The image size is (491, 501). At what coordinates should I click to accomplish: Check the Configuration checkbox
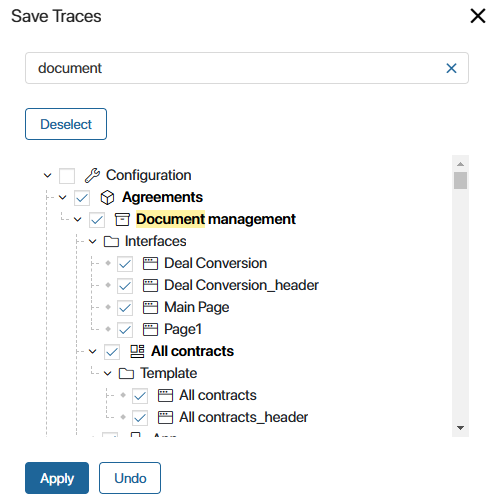tap(67, 176)
